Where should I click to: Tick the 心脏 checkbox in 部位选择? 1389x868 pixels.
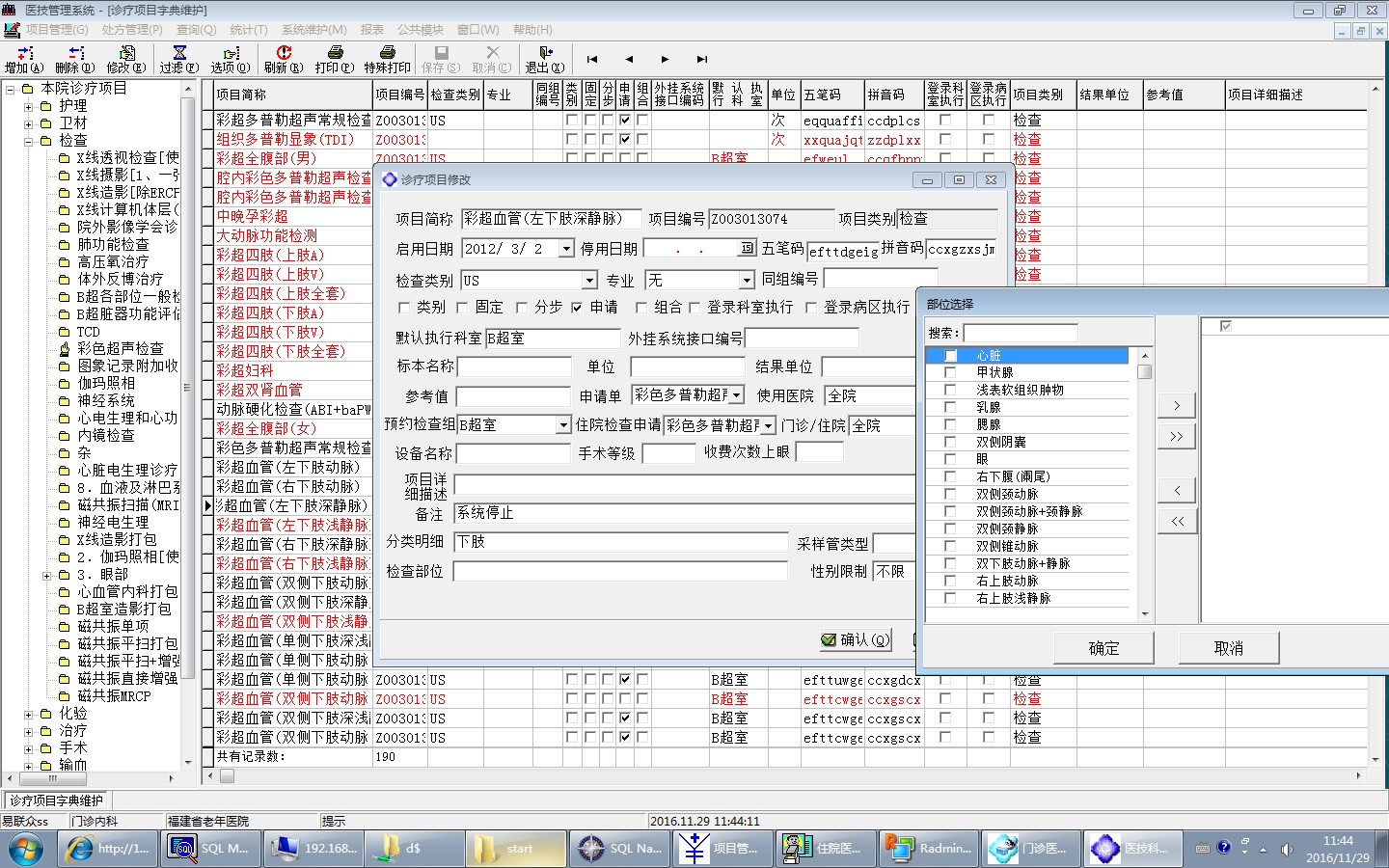point(950,356)
